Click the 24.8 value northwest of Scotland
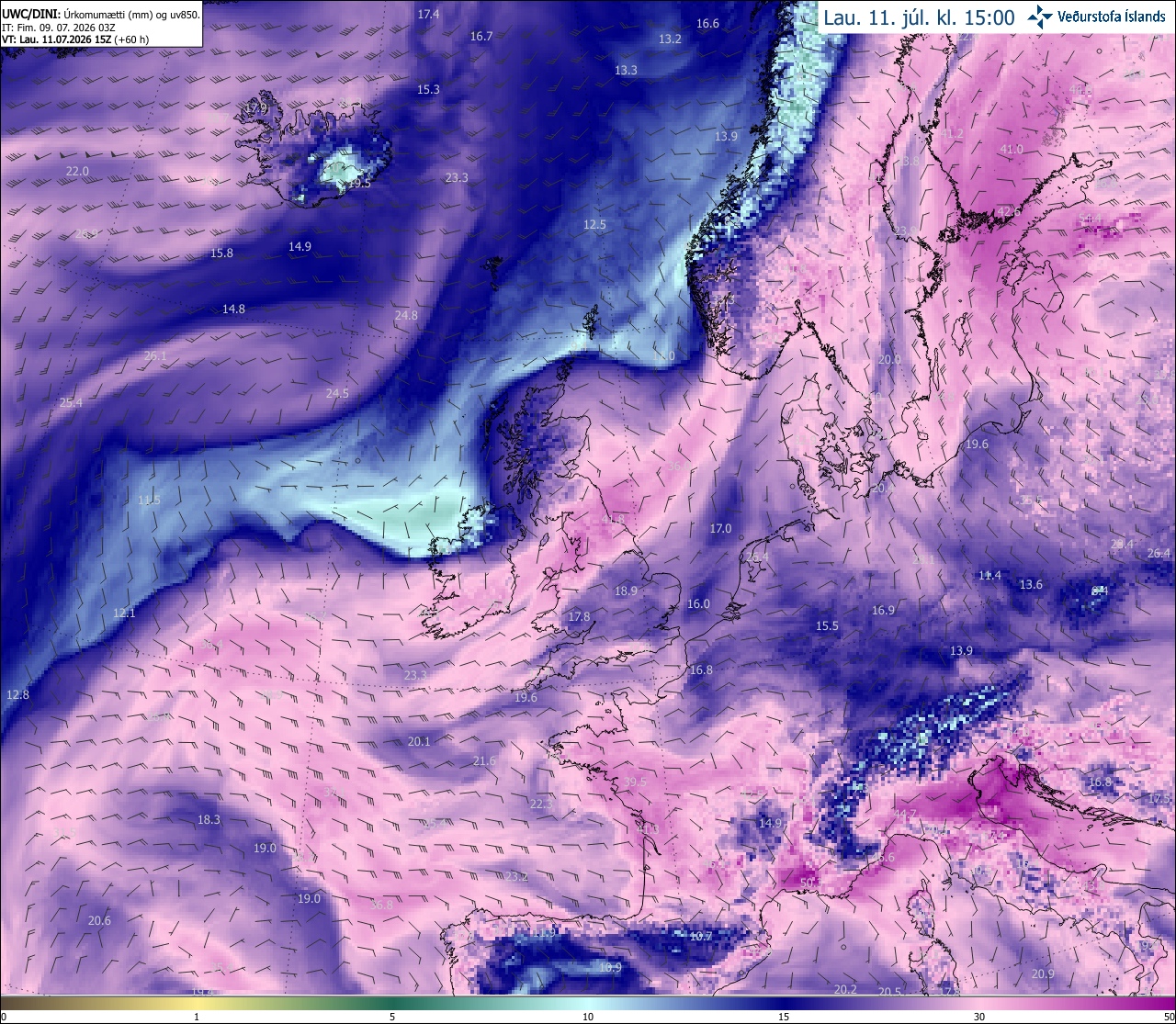This screenshot has height=1024, width=1176. pos(406,316)
